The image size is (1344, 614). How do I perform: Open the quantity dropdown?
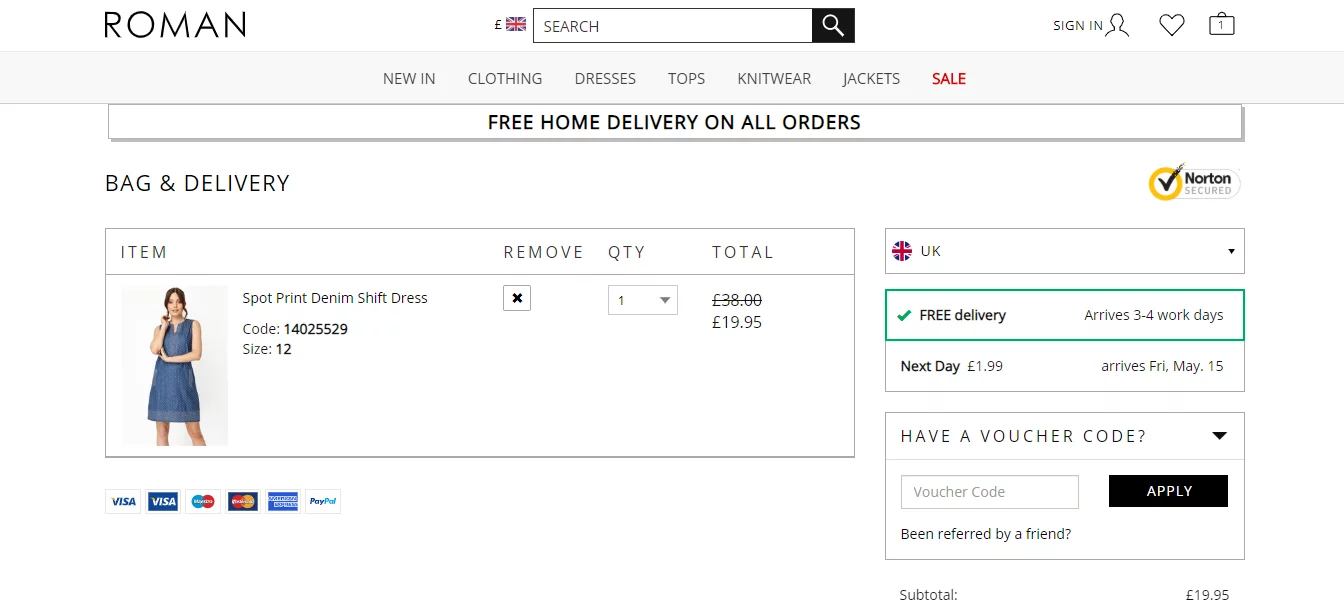(643, 300)
